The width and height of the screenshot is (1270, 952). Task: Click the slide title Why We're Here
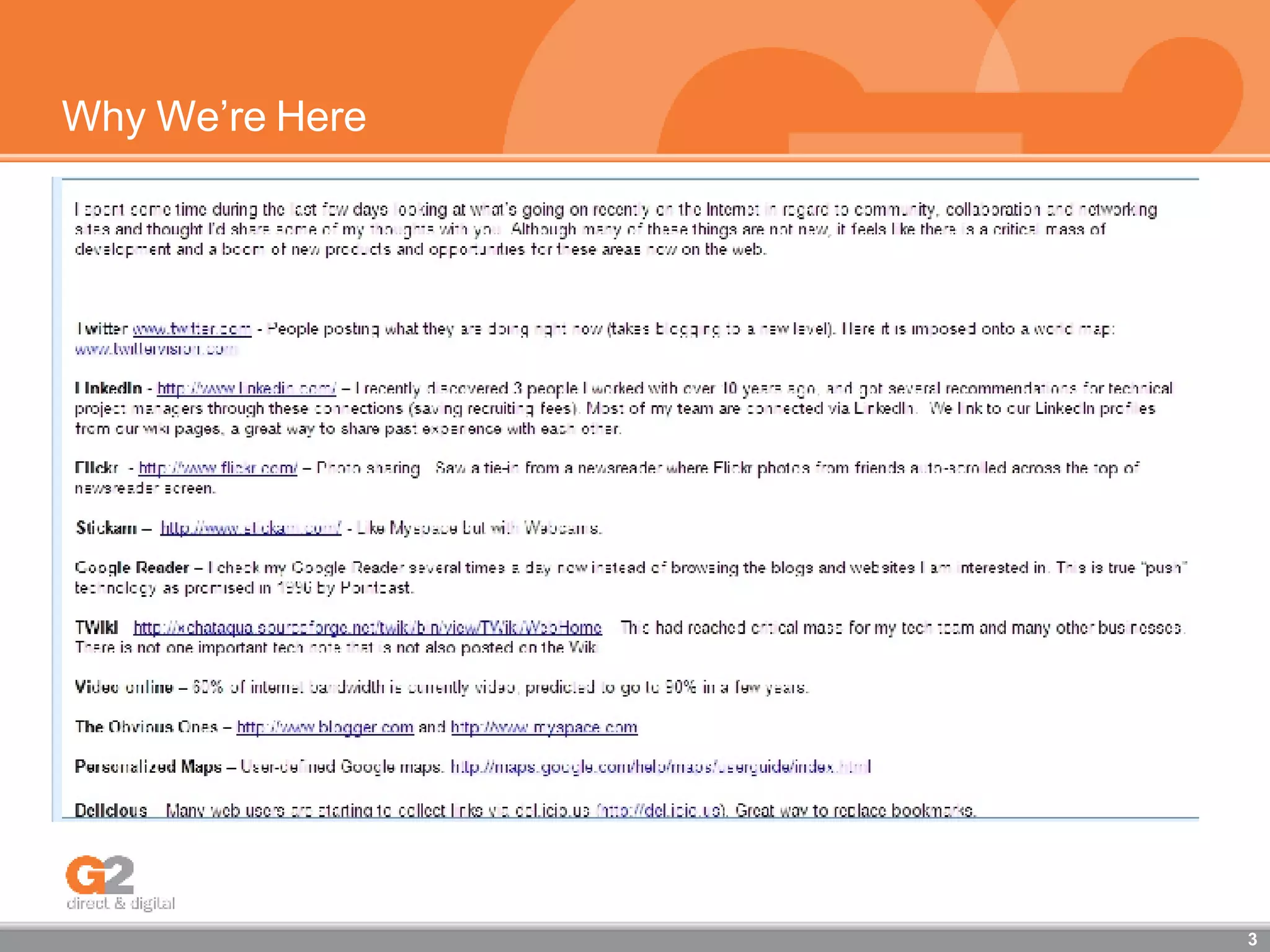[x=214, y=116]
